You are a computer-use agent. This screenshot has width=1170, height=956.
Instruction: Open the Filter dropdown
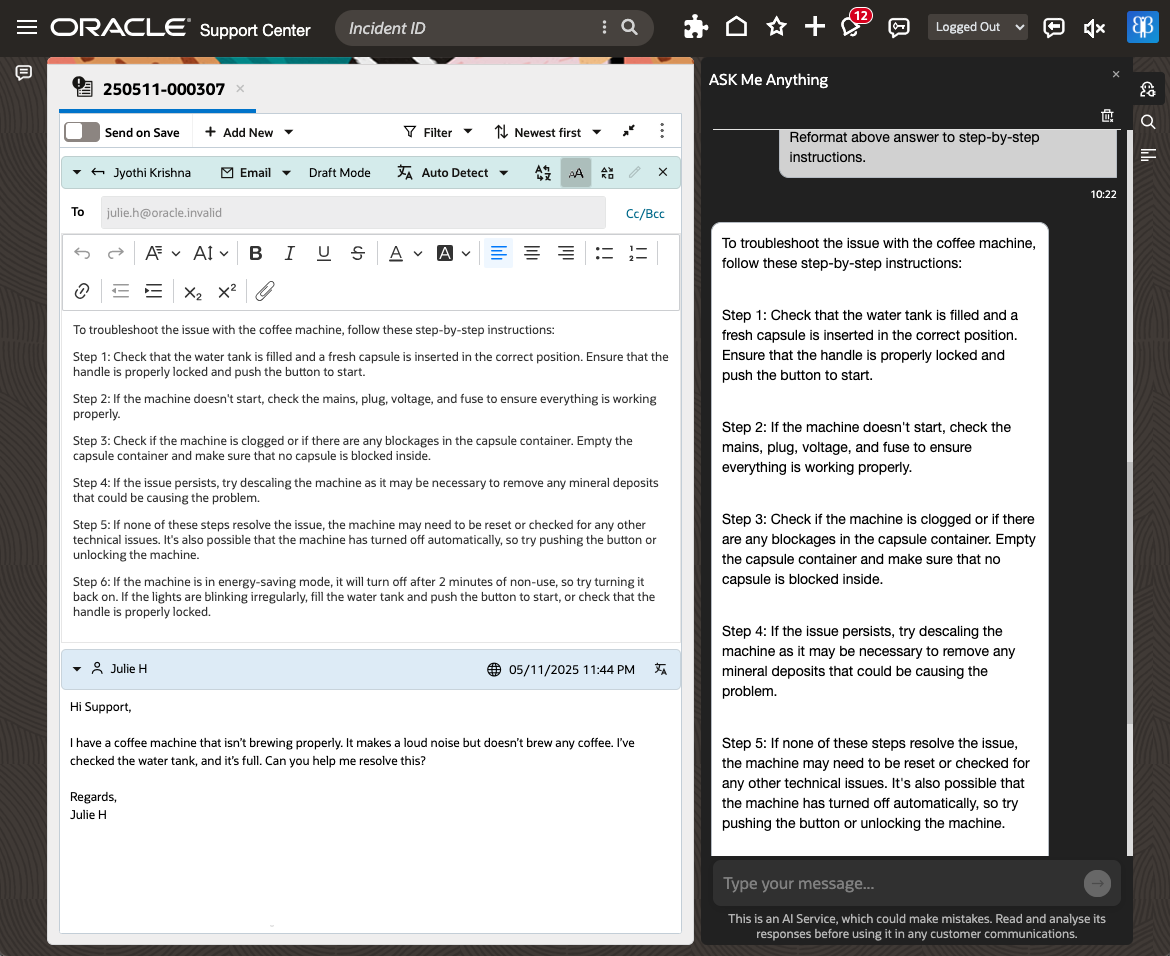[438, 132]
